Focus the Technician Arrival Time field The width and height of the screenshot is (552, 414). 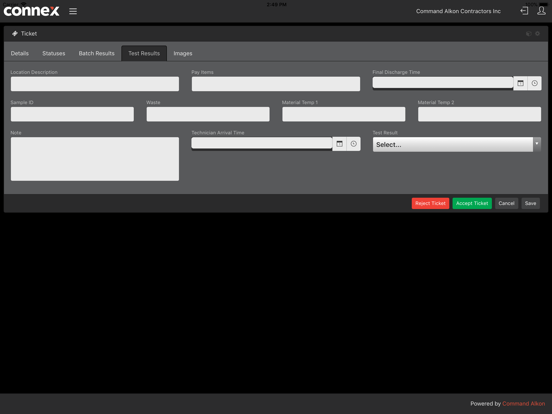point(262,143)
